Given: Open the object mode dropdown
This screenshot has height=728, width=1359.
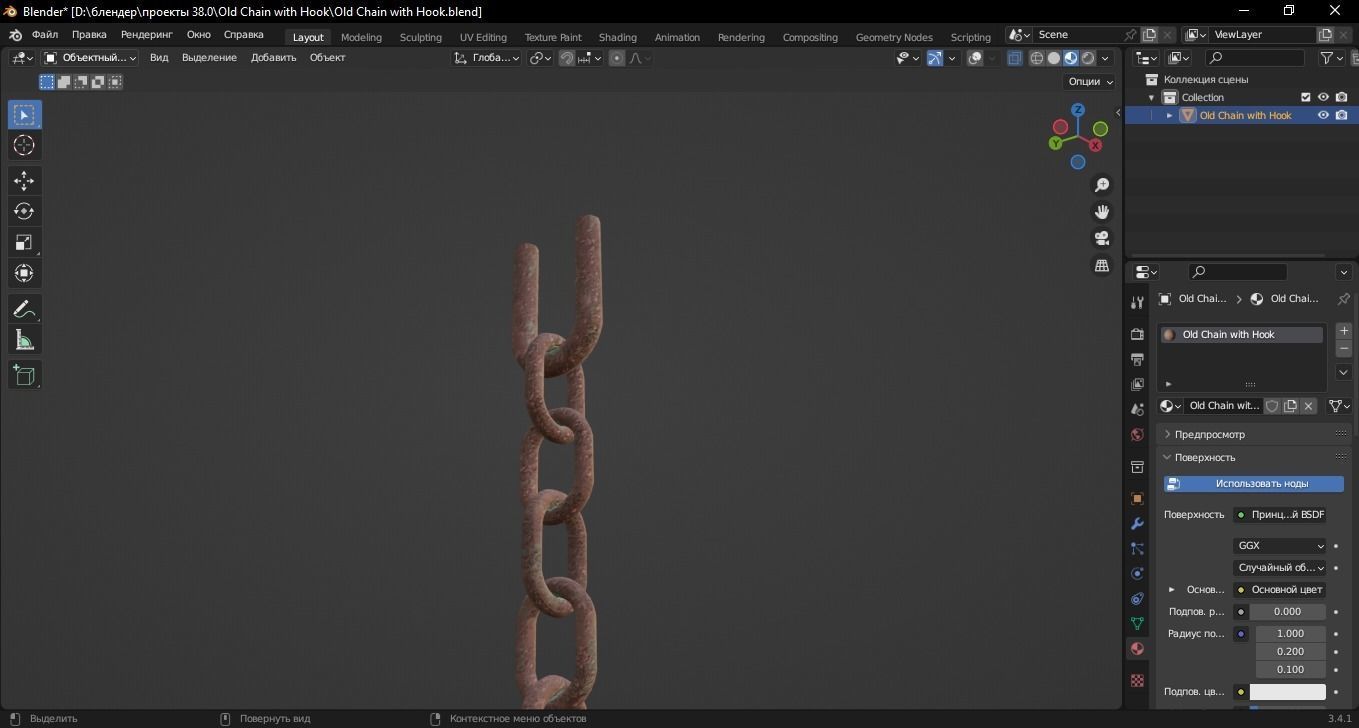Looking at the screenshot, I should [90, 58].
